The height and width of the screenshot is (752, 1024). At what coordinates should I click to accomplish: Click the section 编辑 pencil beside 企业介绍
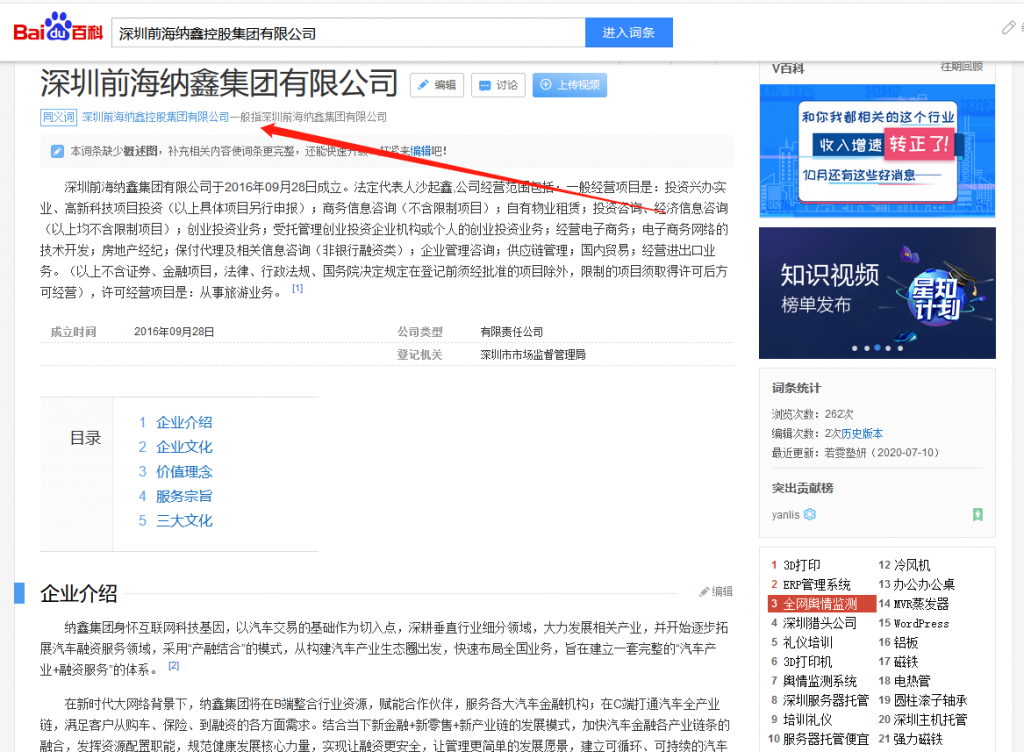716,591
